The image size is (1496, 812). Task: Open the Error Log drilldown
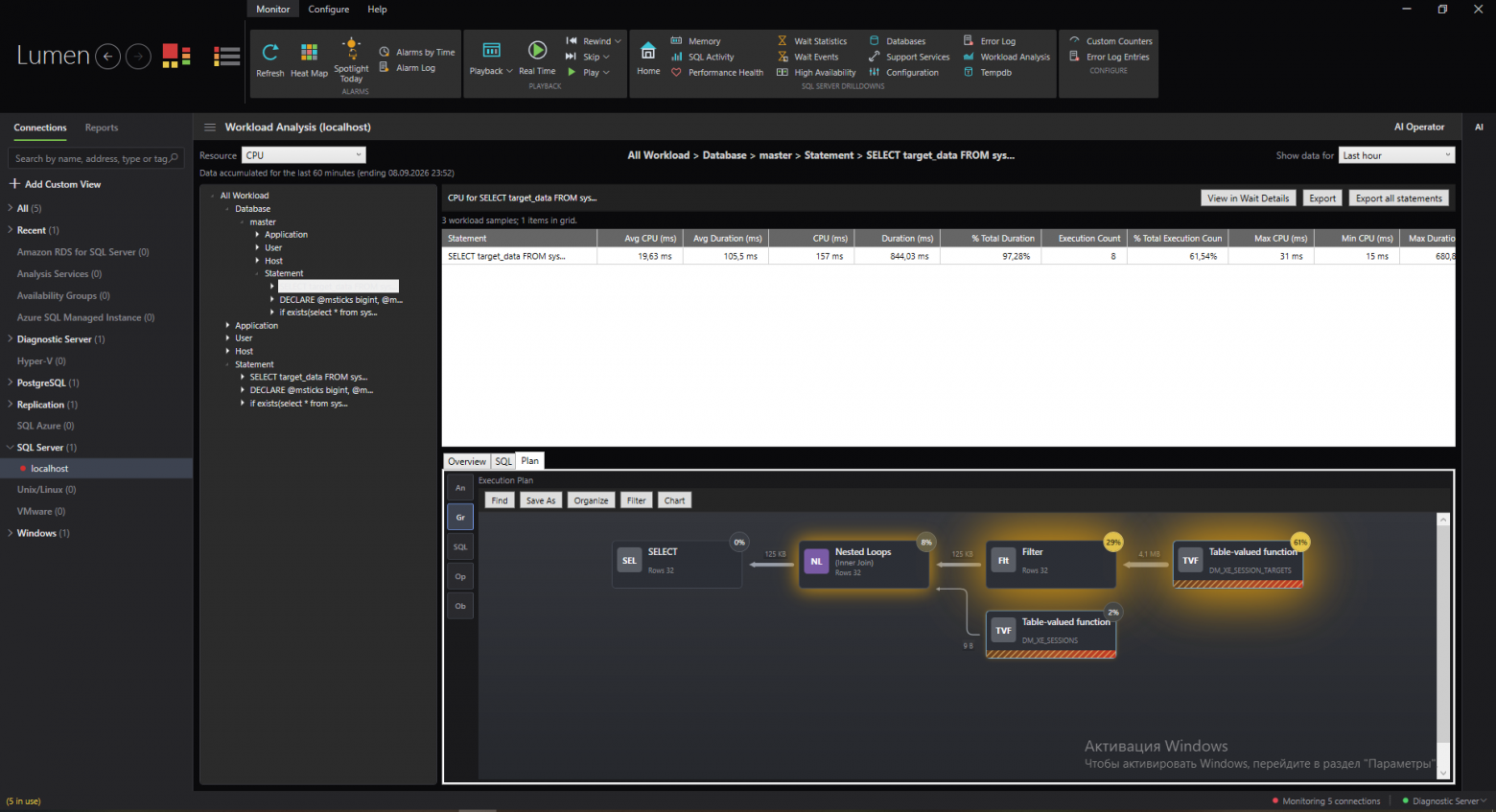pyautogui.click(x=990, y=41)
